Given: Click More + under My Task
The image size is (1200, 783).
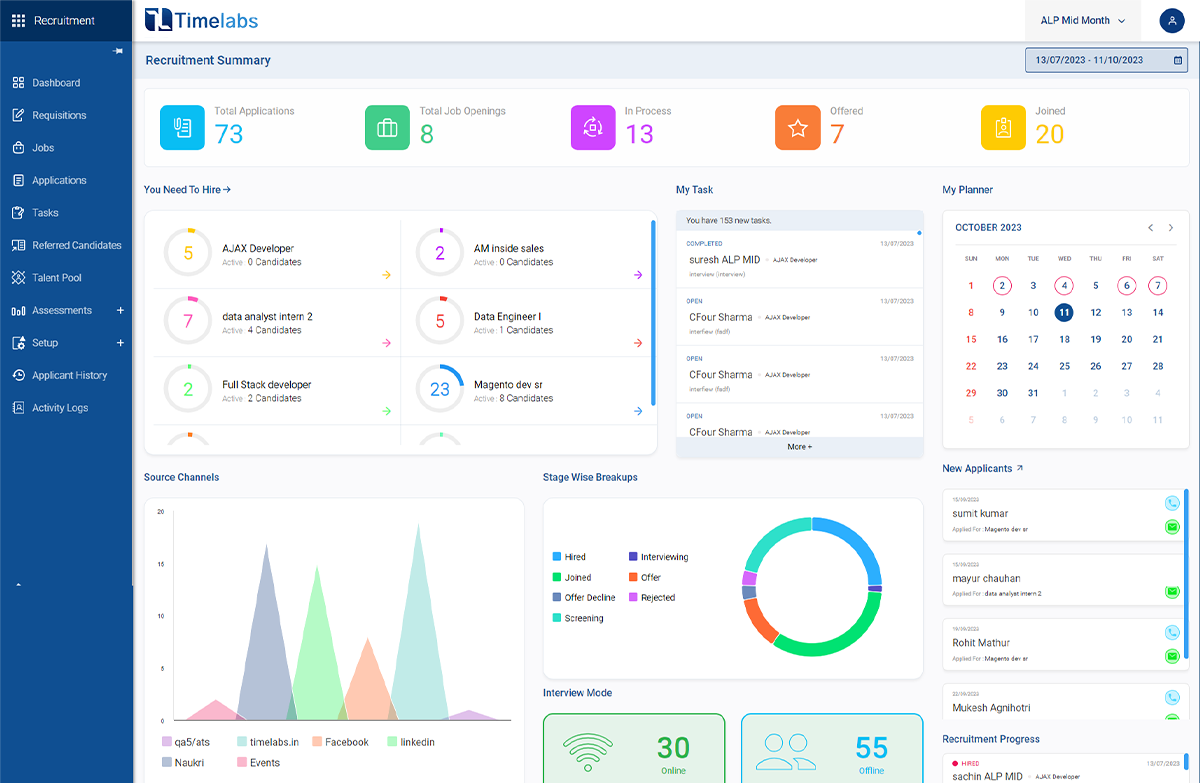Looking at the screenshot, I should pyautogui.click(x=799, y=447).
